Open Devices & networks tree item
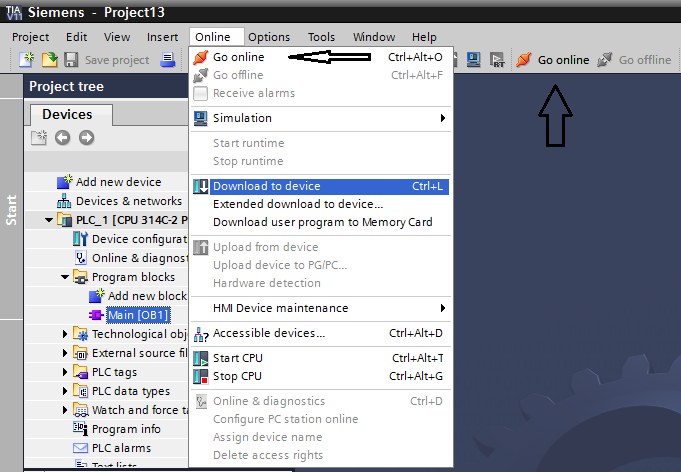This screenshot has height=472, width=681. click(x=129, y=201)
